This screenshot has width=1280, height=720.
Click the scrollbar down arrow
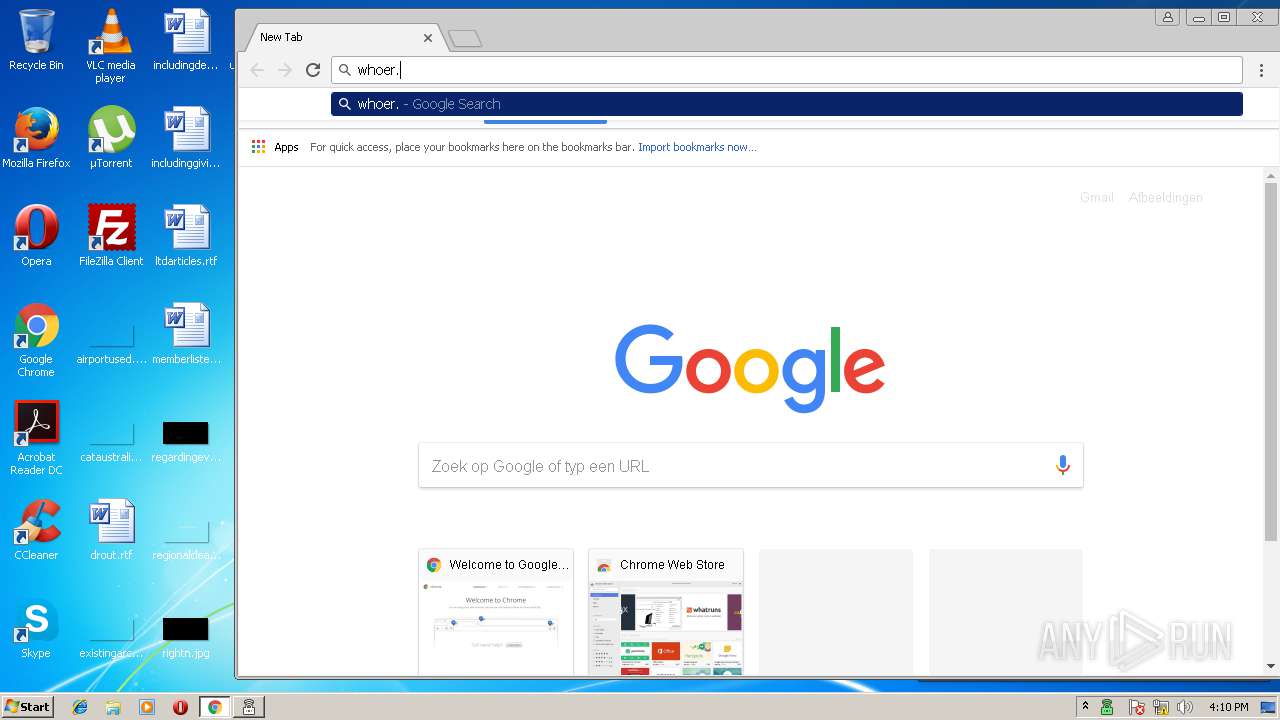coord(1271,667)
